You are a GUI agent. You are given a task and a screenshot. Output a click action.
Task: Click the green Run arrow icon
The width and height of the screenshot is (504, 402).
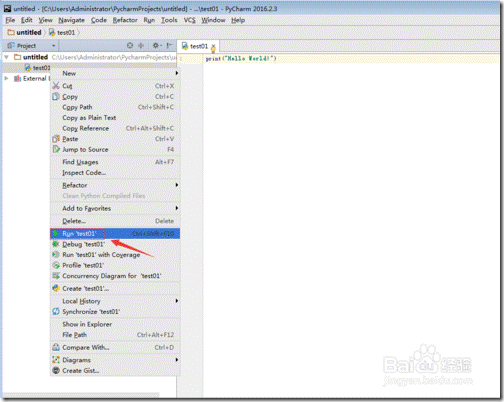(56, 233)
